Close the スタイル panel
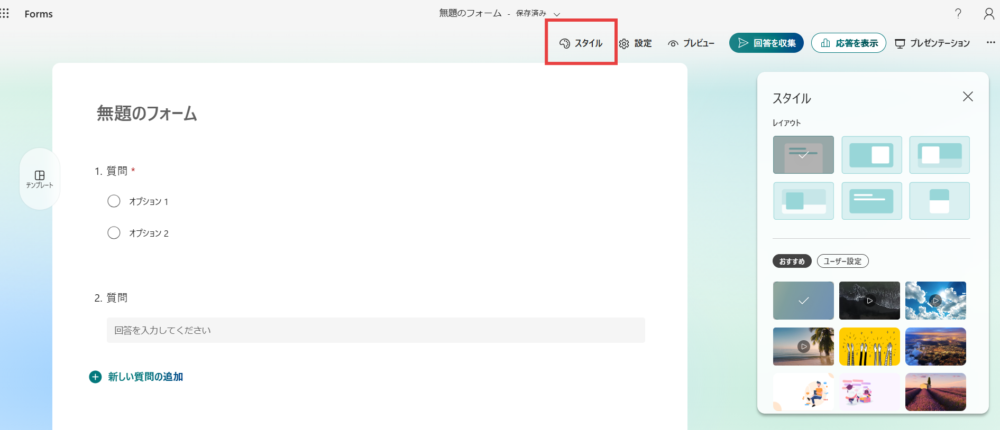Image resolution: width=1000 pixels, height=430 pixels. 967,97
